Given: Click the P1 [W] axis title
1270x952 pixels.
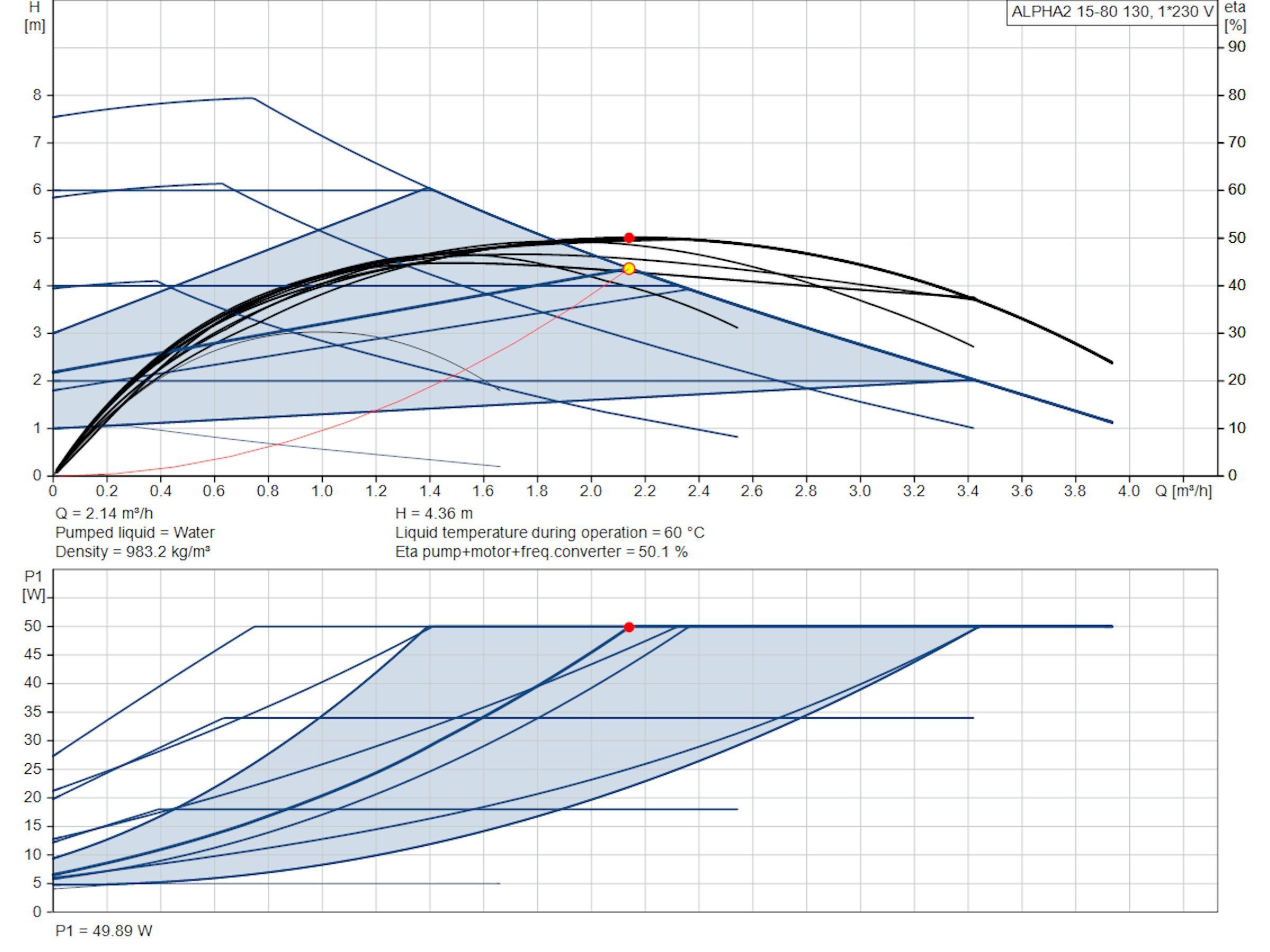Looking at the screenshot, I should 34,586.
